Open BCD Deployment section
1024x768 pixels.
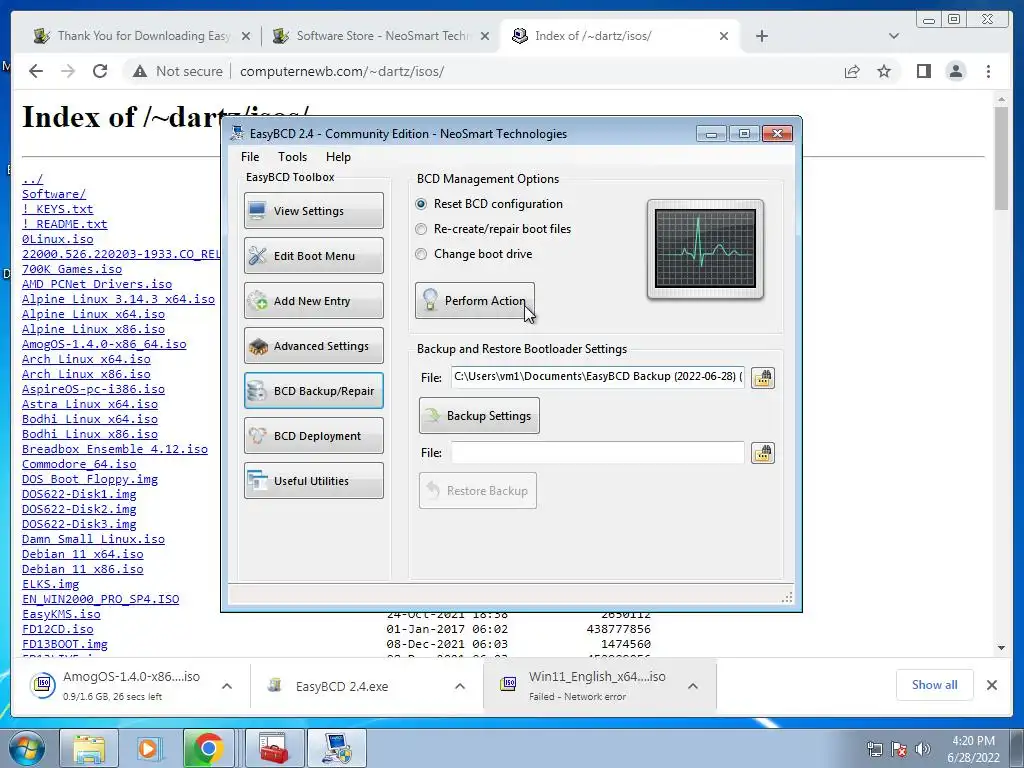click(313, 436)
